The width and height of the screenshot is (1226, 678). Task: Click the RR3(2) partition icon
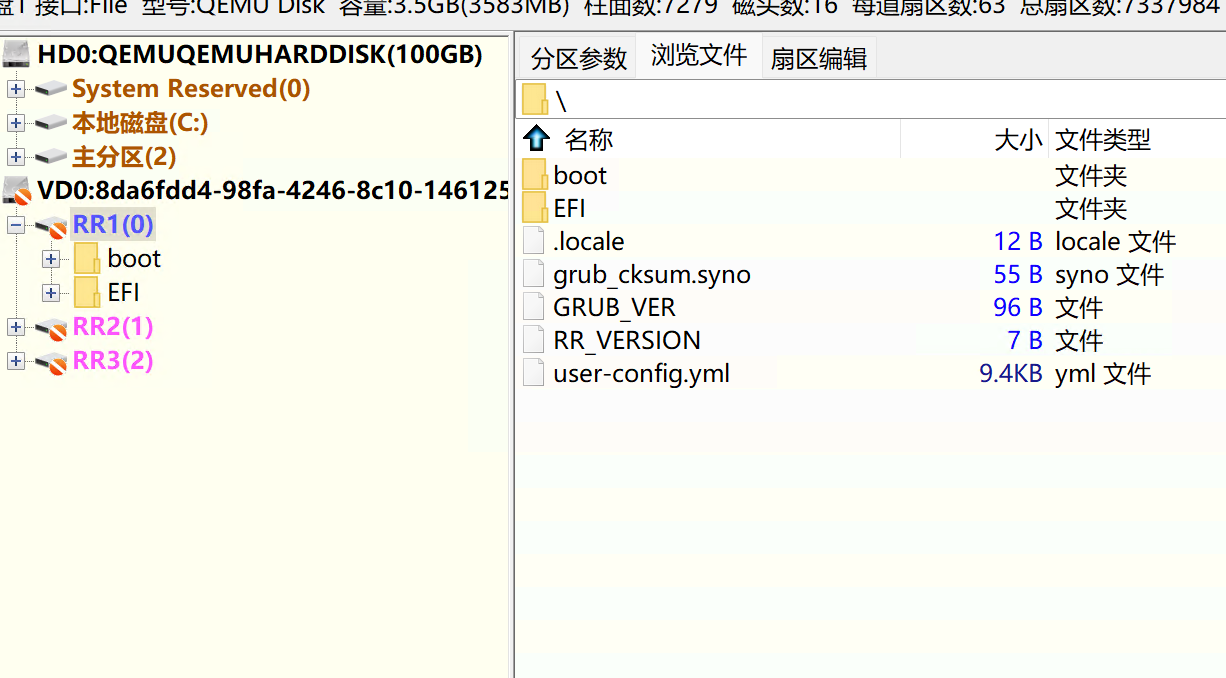[51, 363]
